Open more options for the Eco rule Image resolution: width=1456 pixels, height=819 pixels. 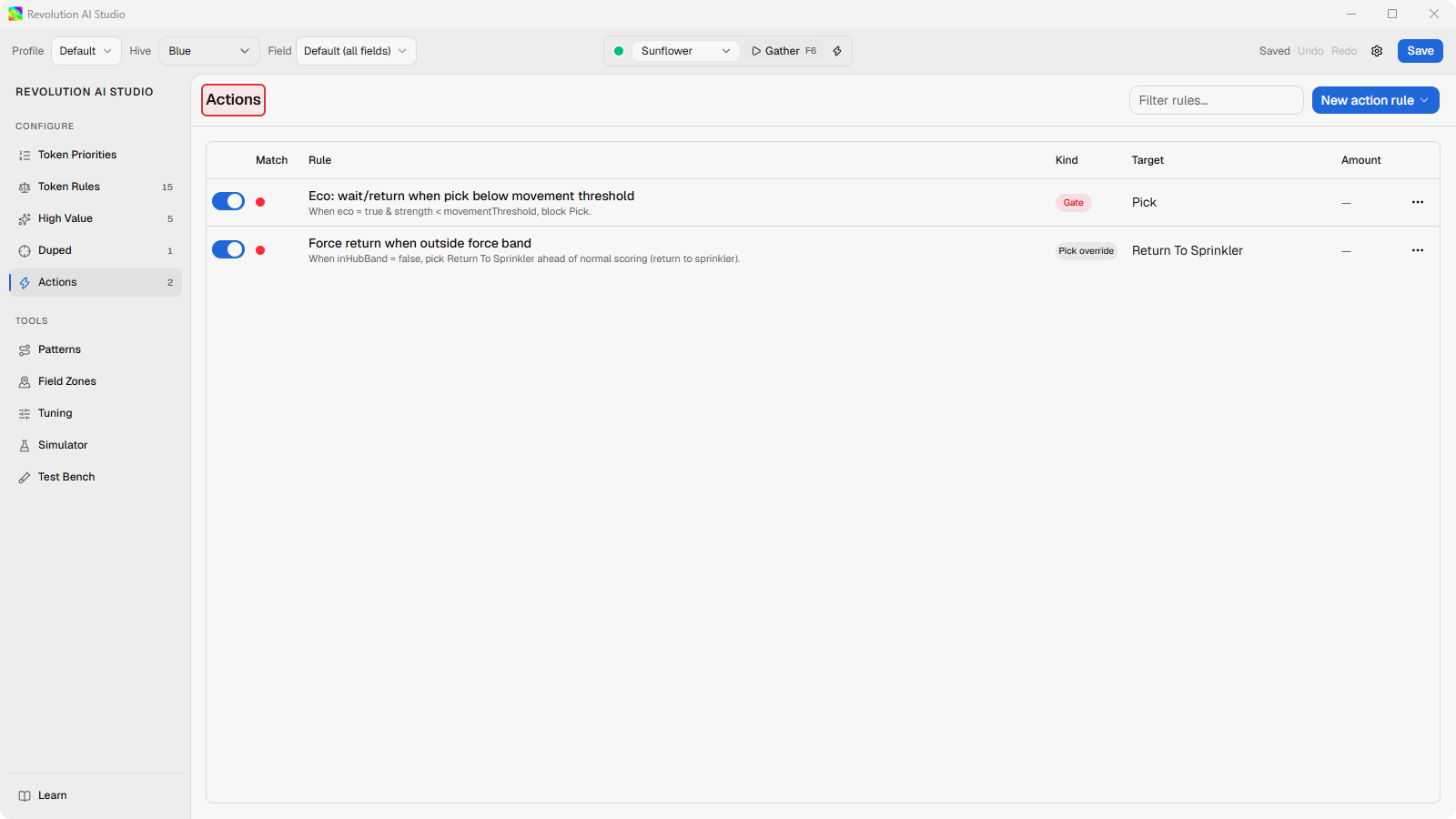coord(1418,202)
